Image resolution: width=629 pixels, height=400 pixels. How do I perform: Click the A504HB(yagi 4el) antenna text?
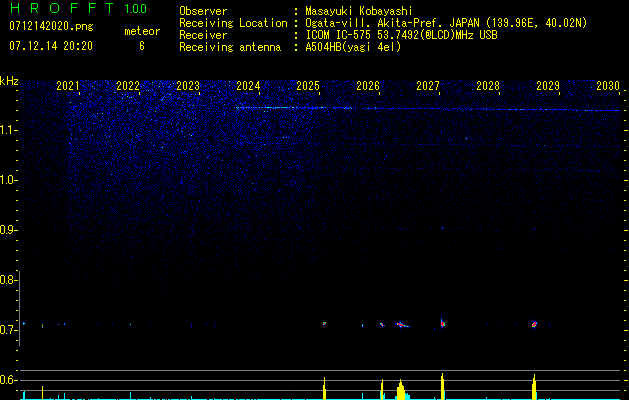pos(353,47)
